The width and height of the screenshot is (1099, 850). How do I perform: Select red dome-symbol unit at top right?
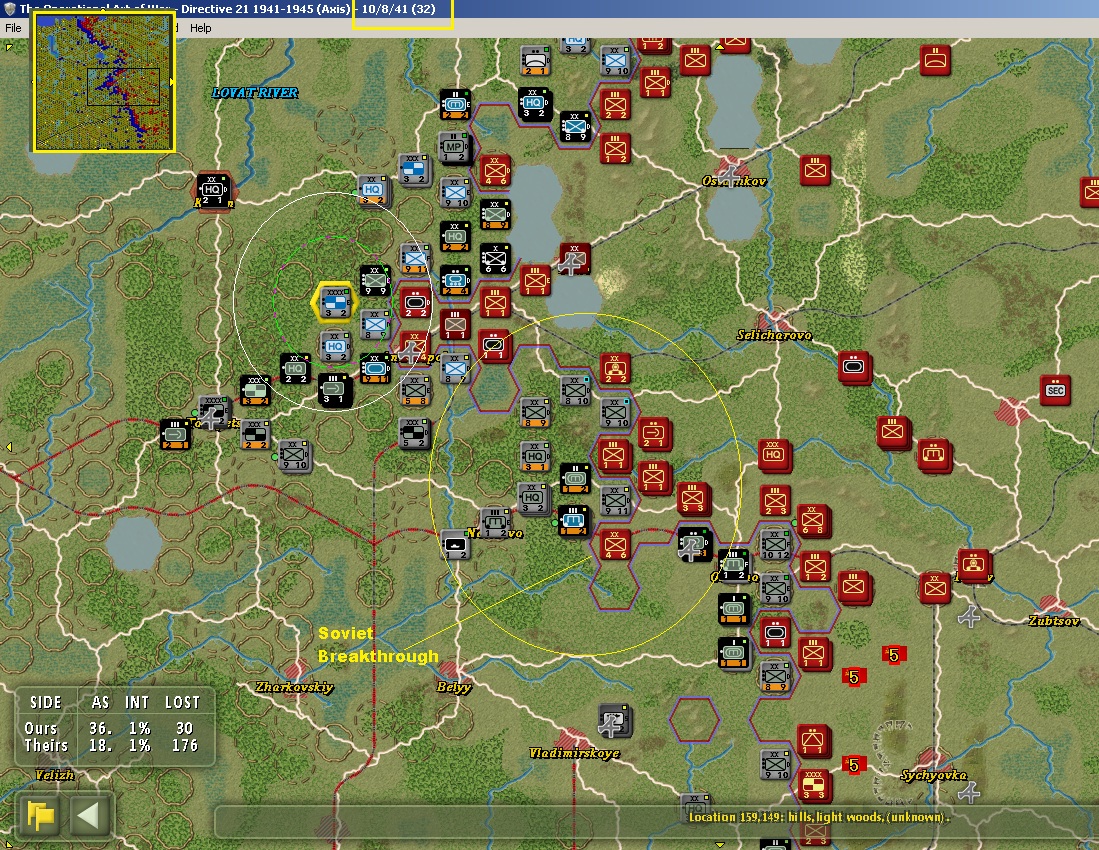pyautogui.click(x=935, y=60)
